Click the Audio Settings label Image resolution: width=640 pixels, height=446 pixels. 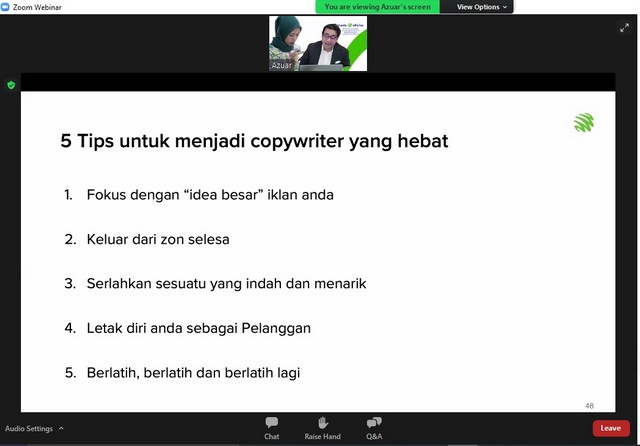(29, 428)
